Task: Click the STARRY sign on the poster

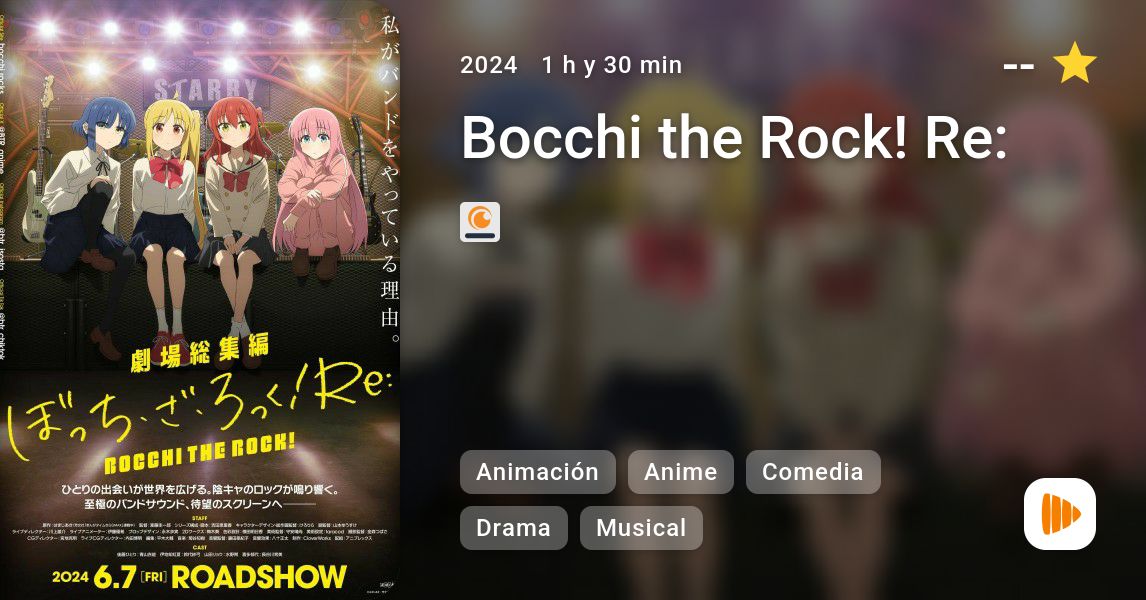Action: pos(206,90)
